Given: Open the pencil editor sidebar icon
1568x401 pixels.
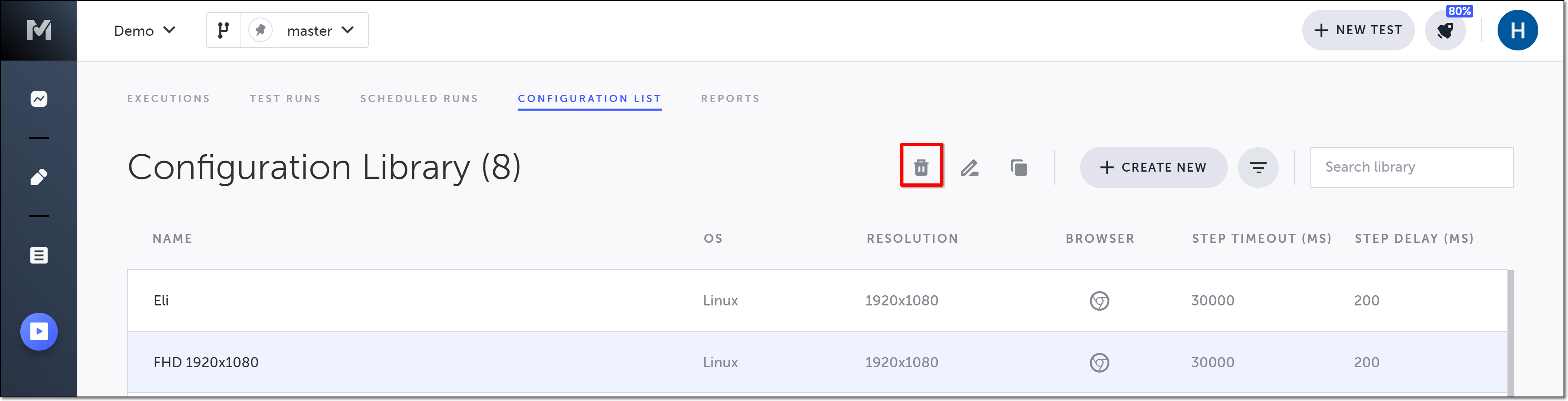Looking at the screenshot, I should pyautogui.click(x=39, y=177).
